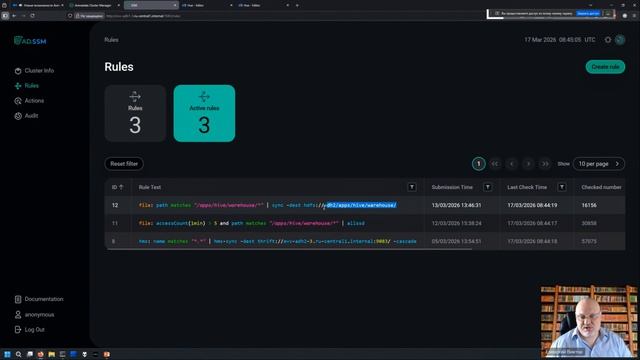Jump to the last page with double-right arrows
This screenshot has height=360, width=640.
545,164
